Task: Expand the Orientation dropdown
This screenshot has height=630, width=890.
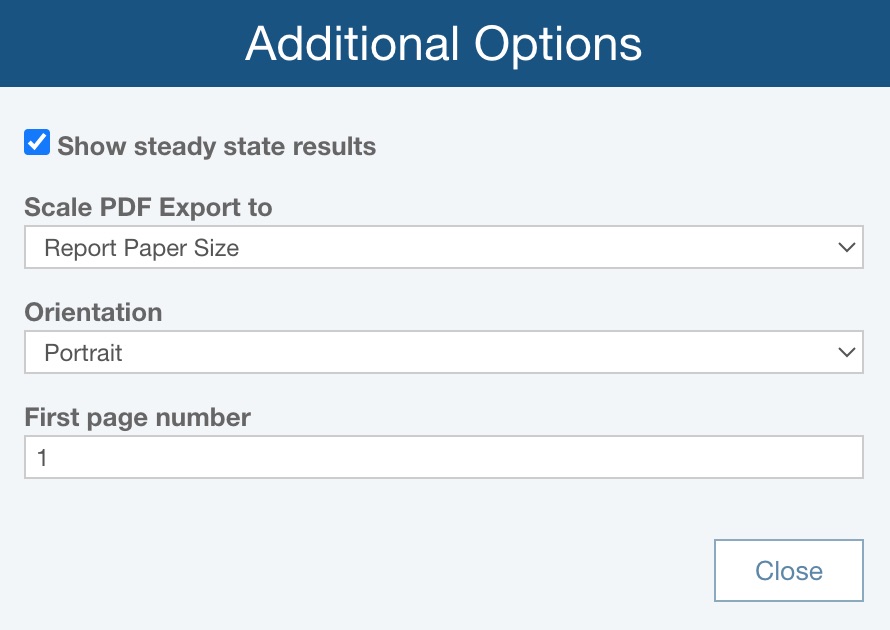Action: click(x=443, y=352)
